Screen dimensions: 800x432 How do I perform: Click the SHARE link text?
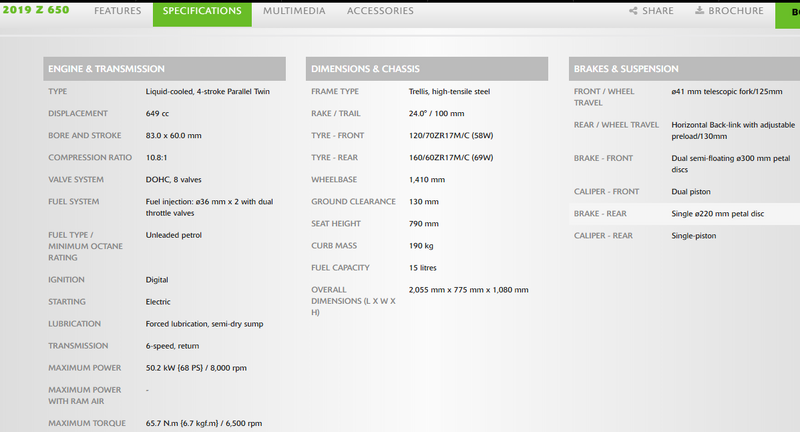[658, 11]
